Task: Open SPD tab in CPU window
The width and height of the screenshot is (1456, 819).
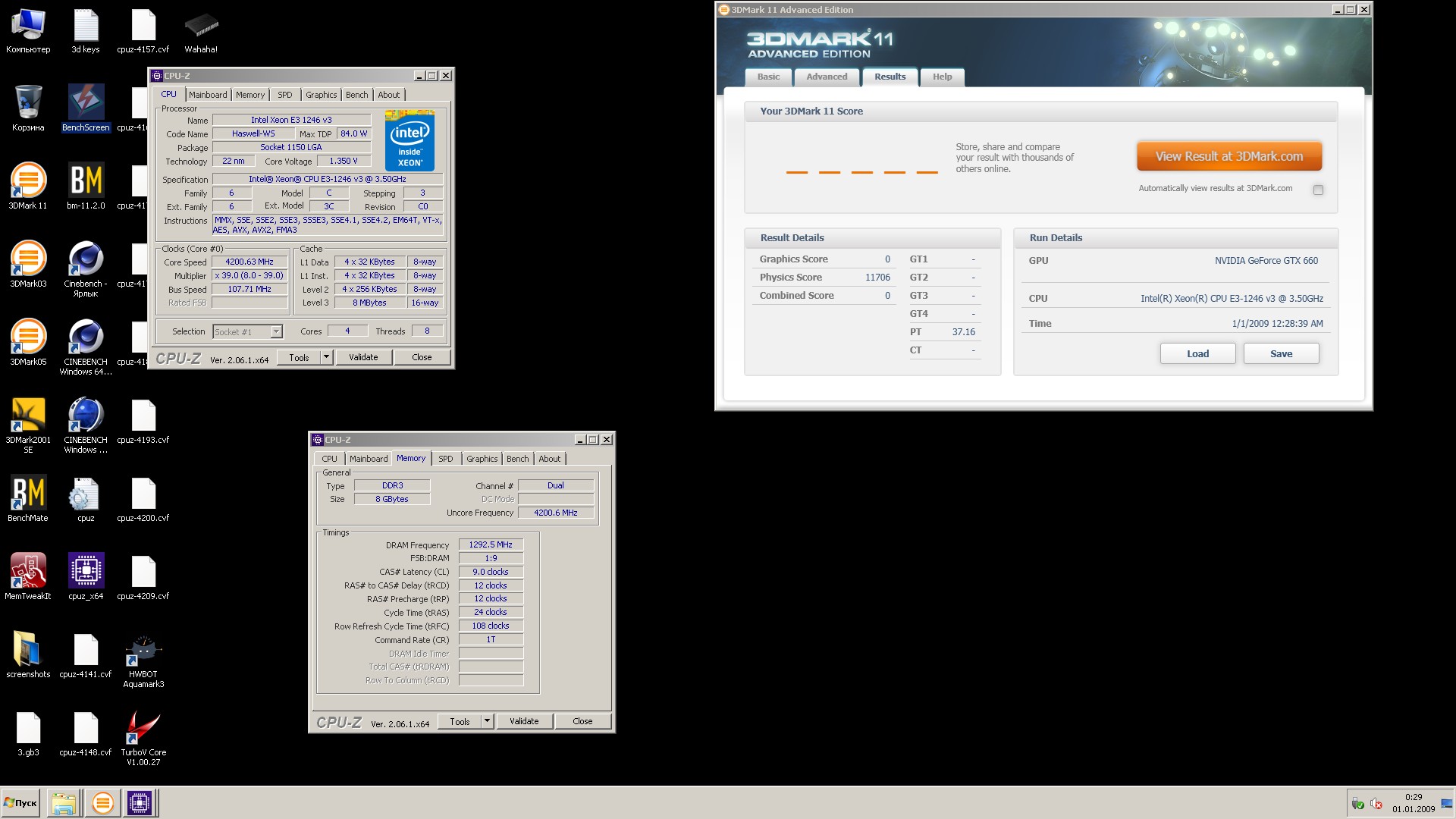Action: tap(284, 95)
